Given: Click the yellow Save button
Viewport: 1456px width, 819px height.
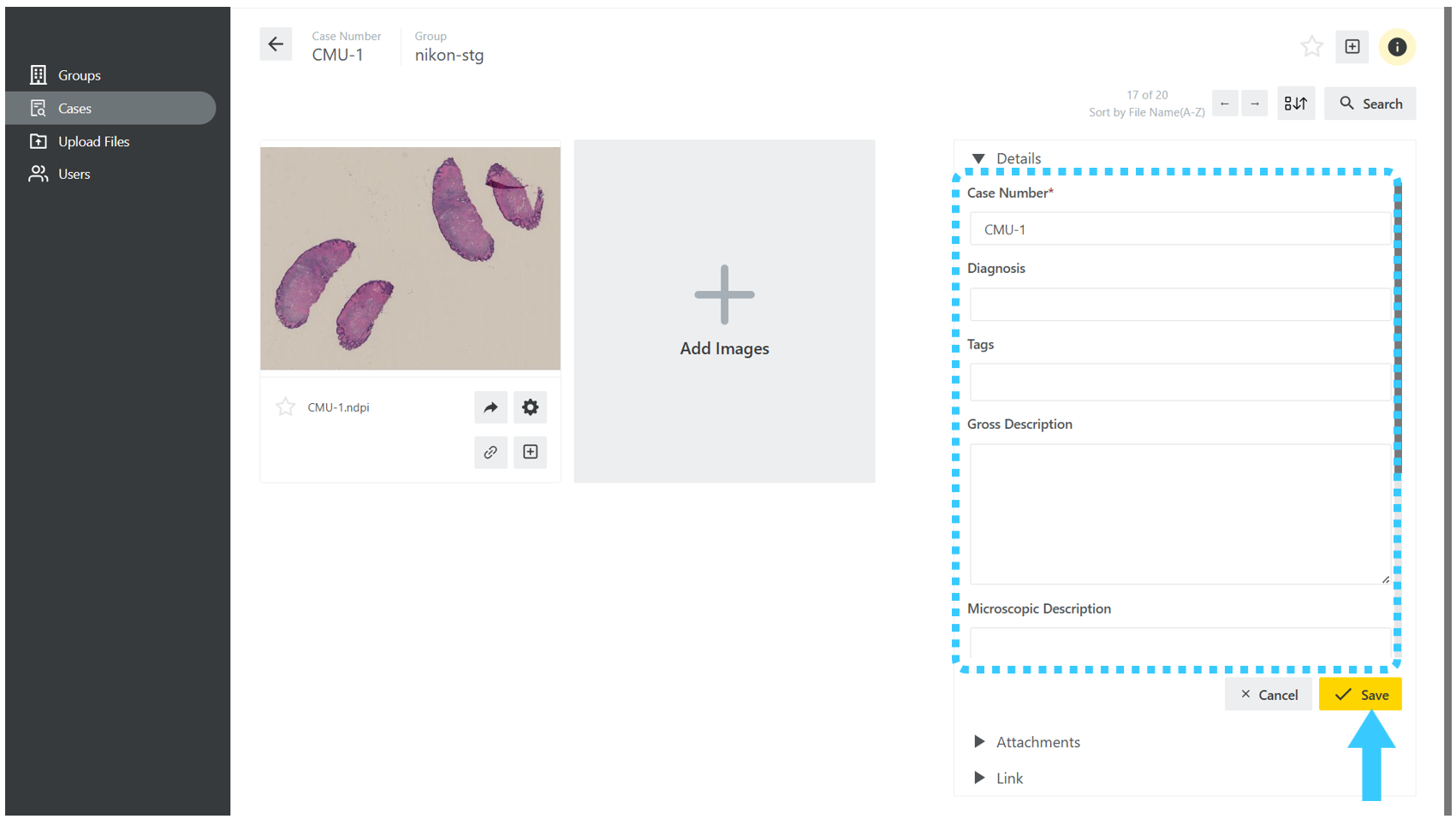Looking at the screenshot, I should (x=1360, y=695).
